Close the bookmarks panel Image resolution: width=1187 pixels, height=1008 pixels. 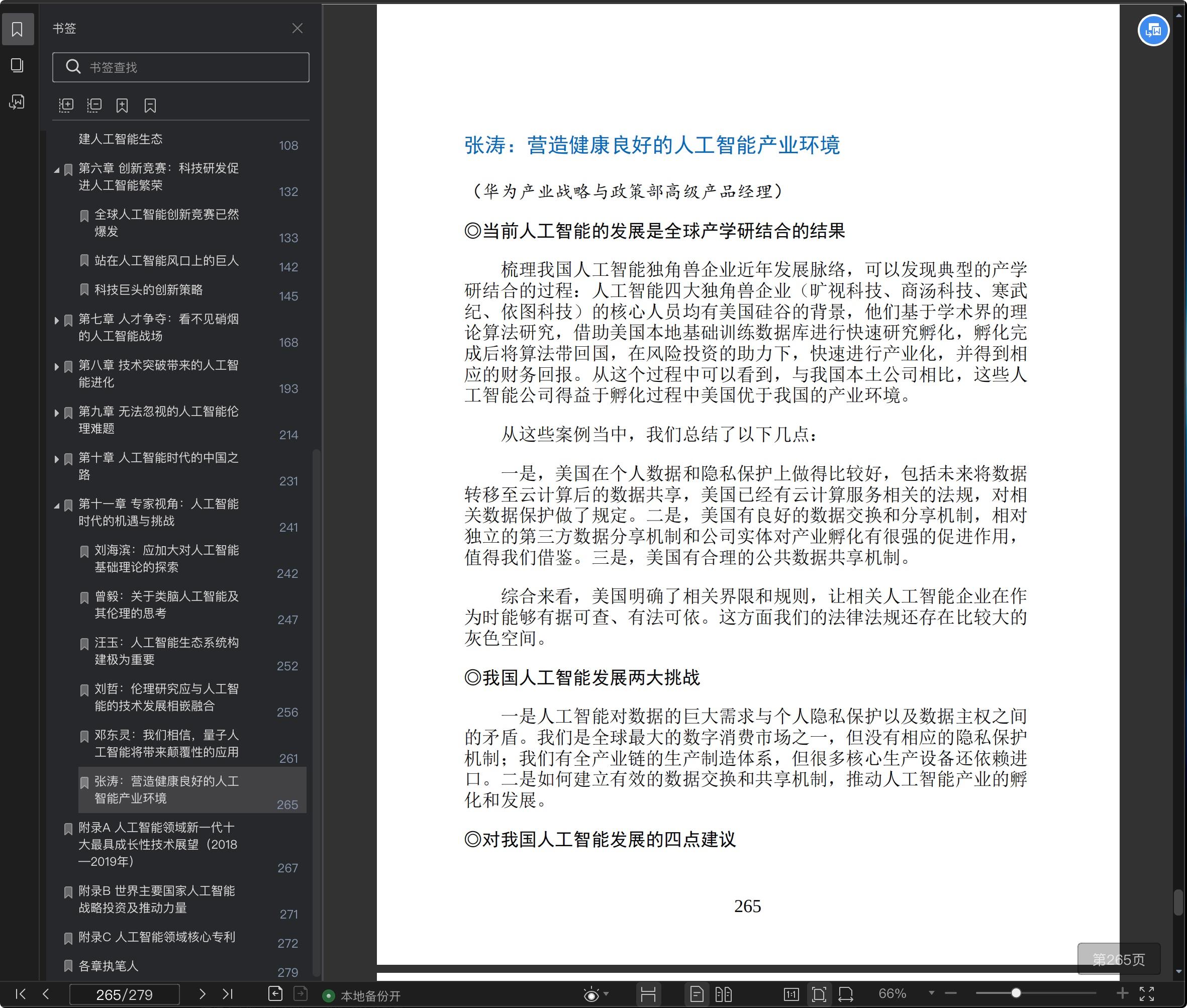pyautogui.click(x=297, y=28)
